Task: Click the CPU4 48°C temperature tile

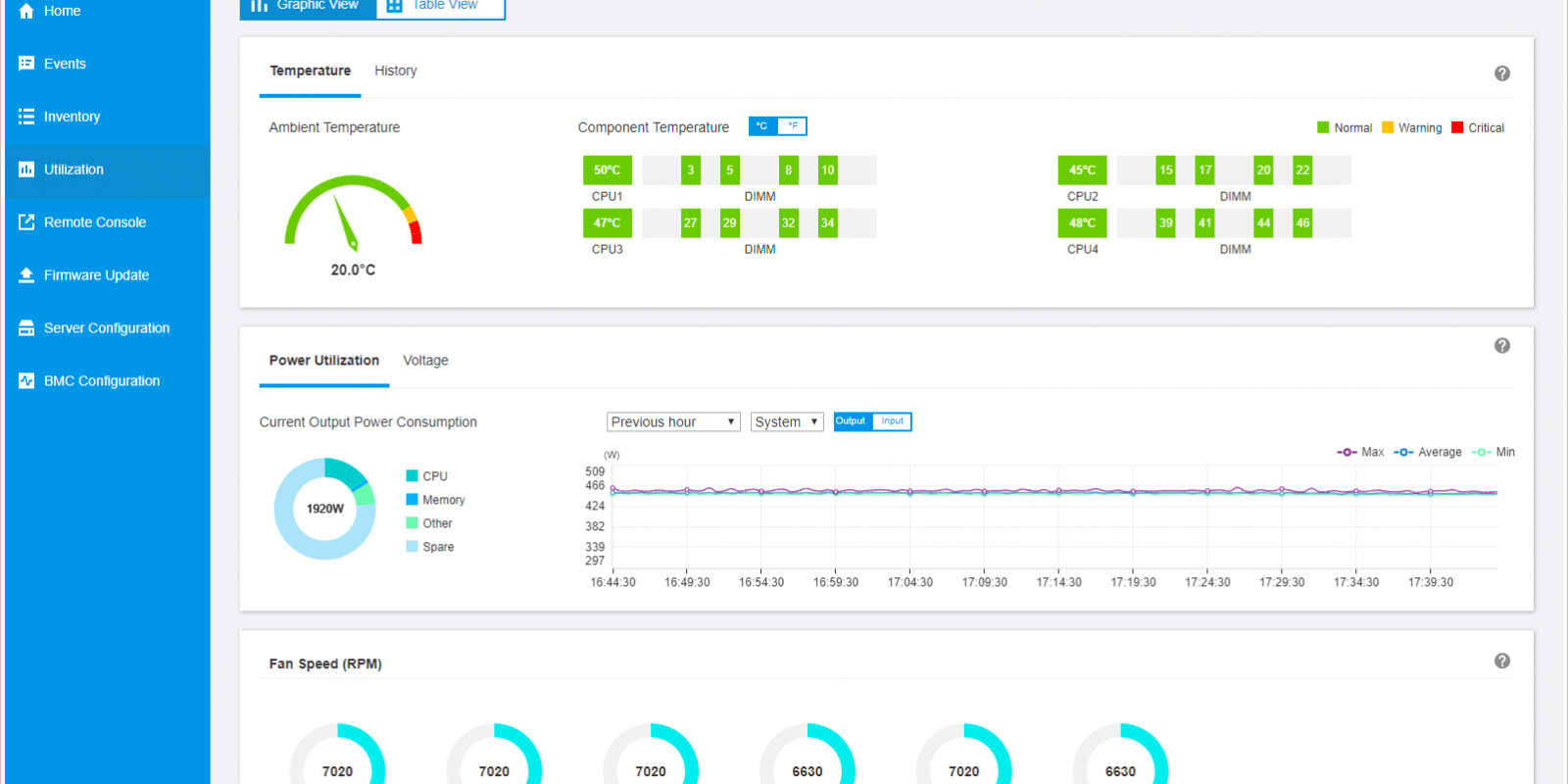Action: click(1083, 222)
